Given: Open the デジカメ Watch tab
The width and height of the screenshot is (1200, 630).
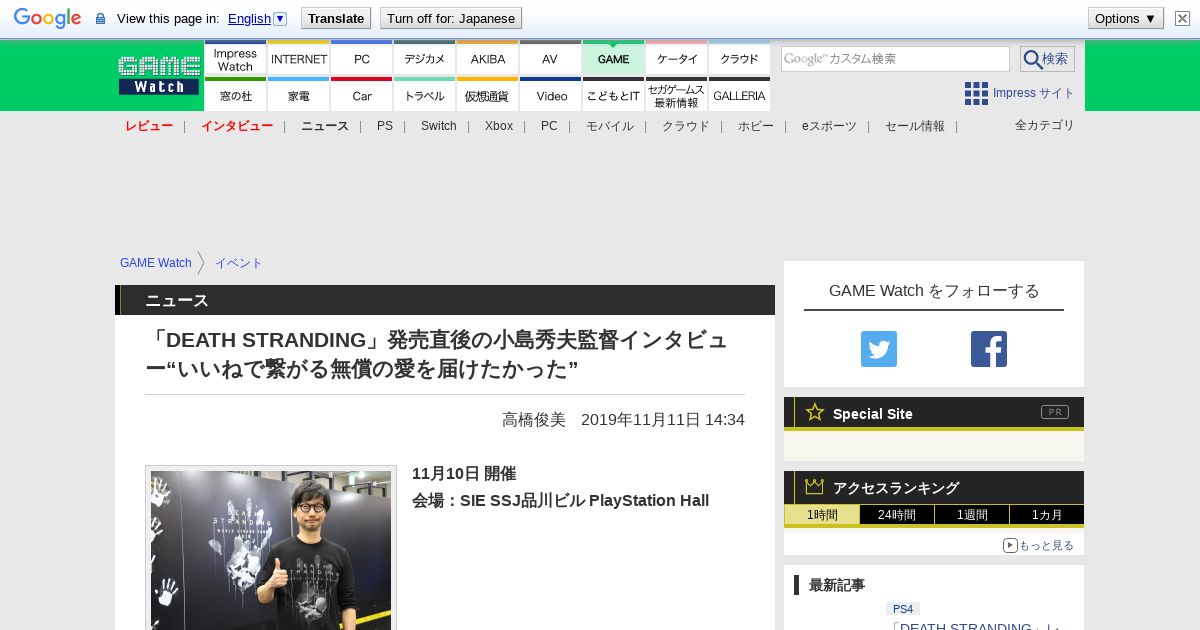Looking at the screenshot, I should (425, 59).
